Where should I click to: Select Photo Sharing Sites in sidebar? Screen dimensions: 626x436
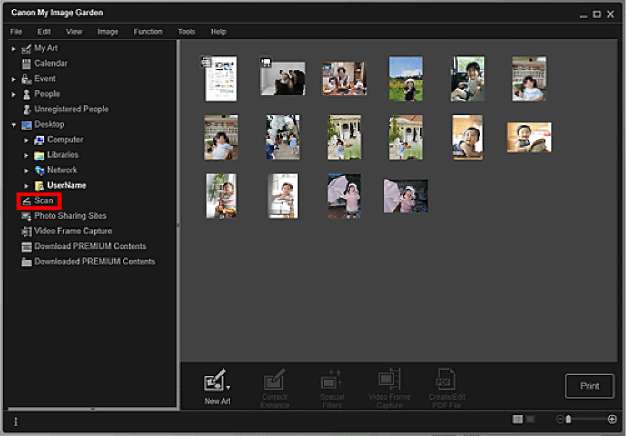tap(69, 216)
